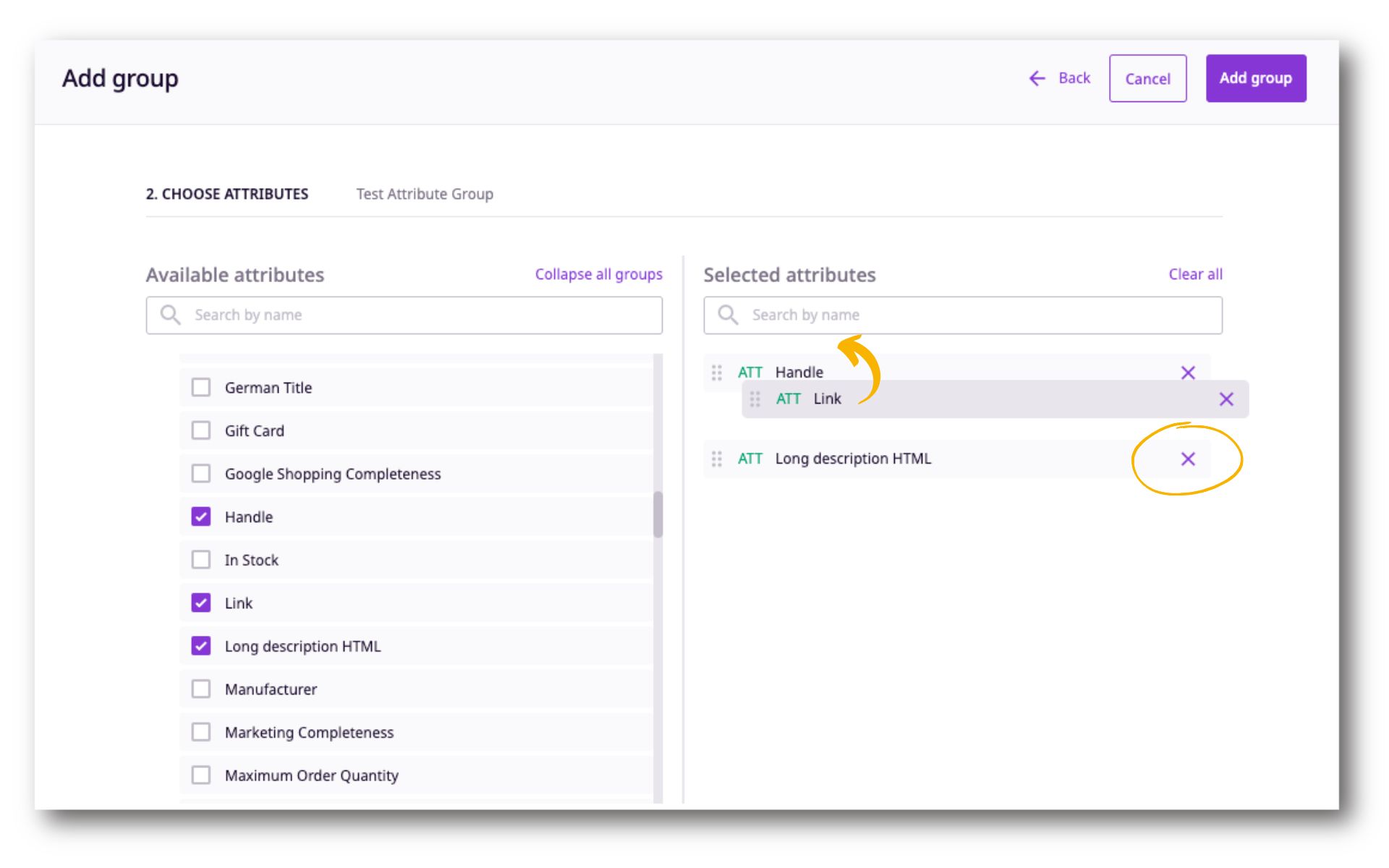Select the Test Attribute Group label

(425, 194)
